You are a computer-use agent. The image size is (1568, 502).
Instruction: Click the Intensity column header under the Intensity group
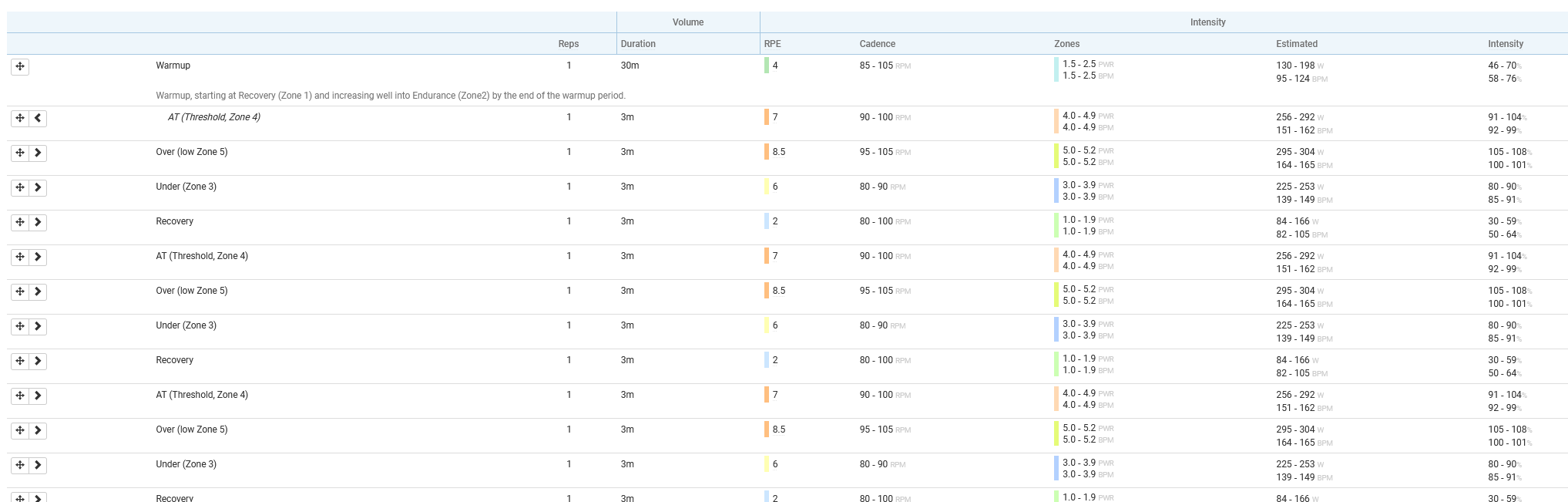click(x=1506, y=44)
